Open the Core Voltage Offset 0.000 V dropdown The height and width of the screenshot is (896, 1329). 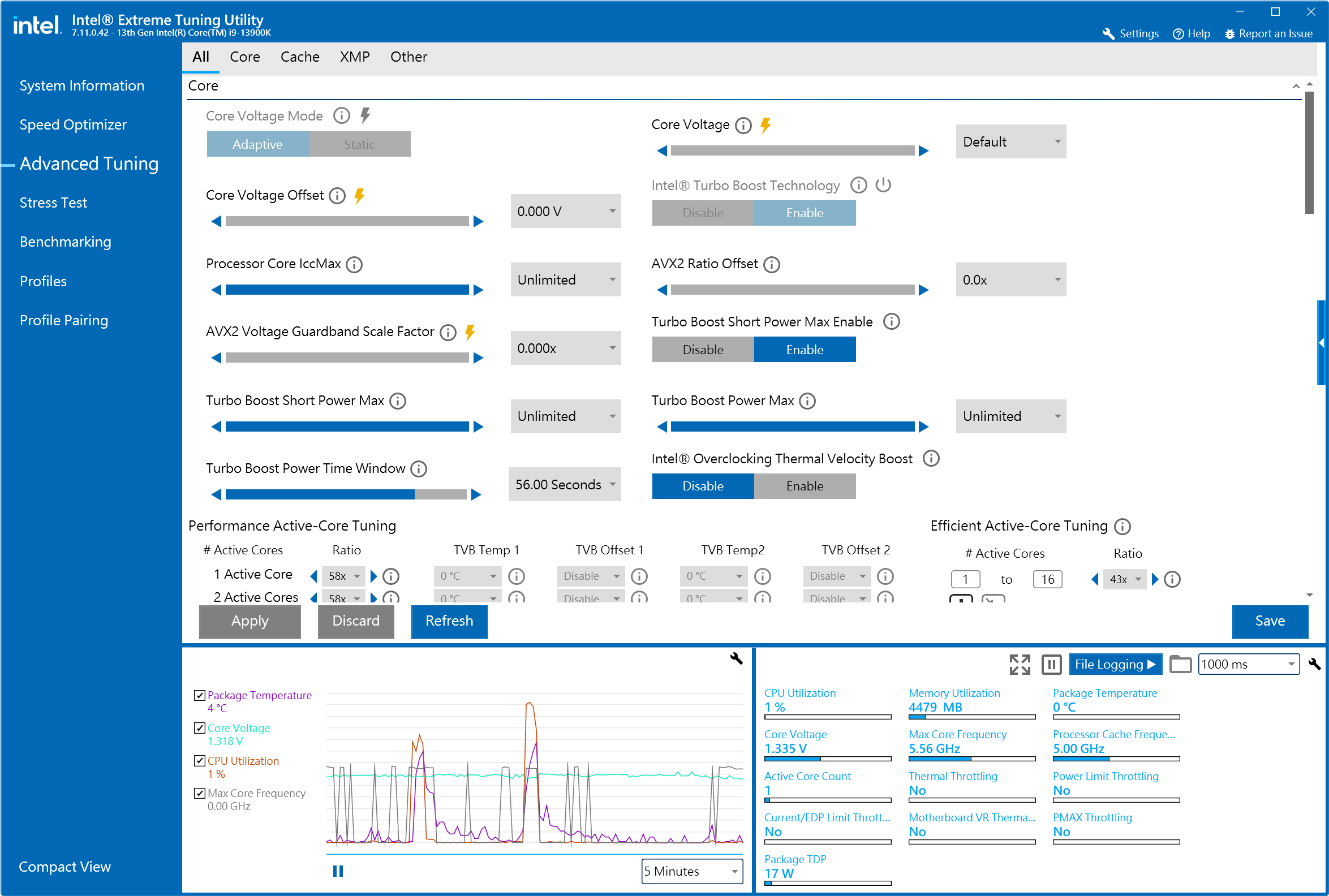[x=565, y=212]
